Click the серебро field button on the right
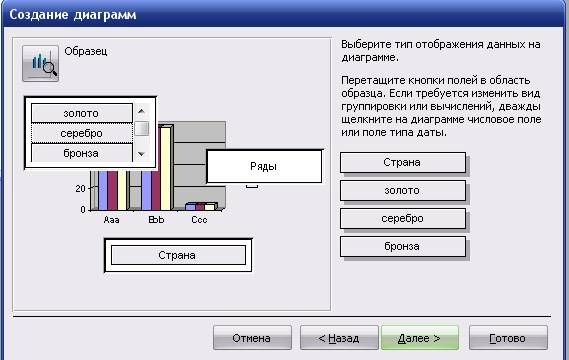 (403, 218)
